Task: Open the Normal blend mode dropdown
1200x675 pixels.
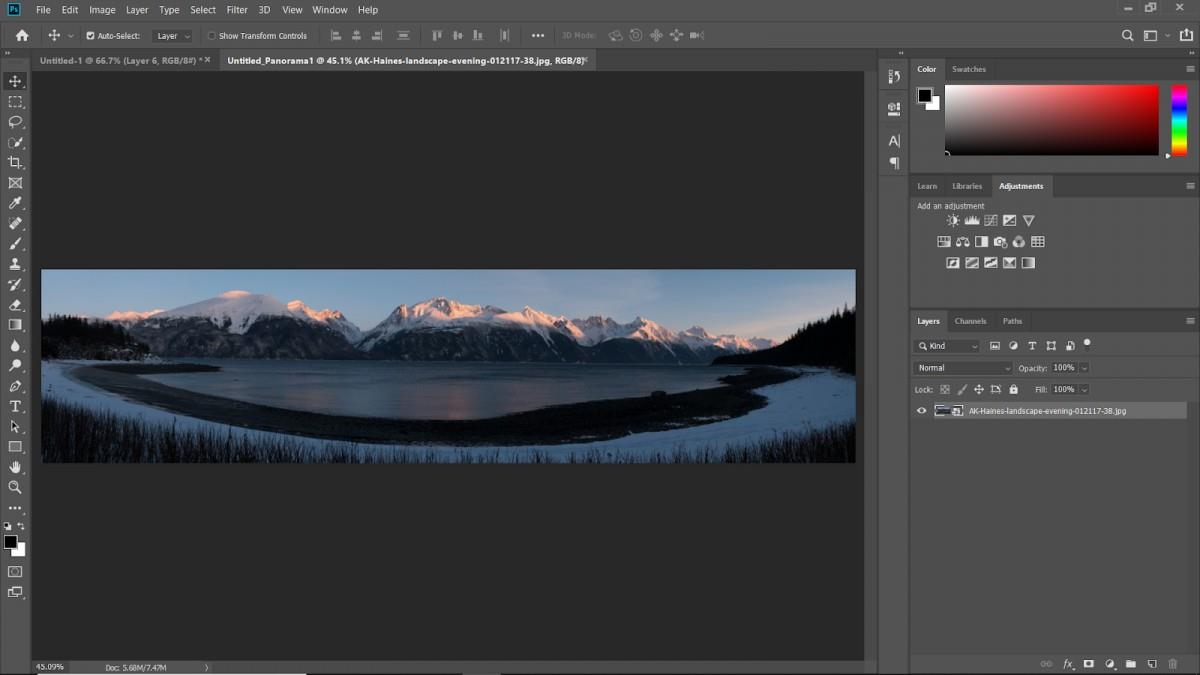Action: coord(964,368)
